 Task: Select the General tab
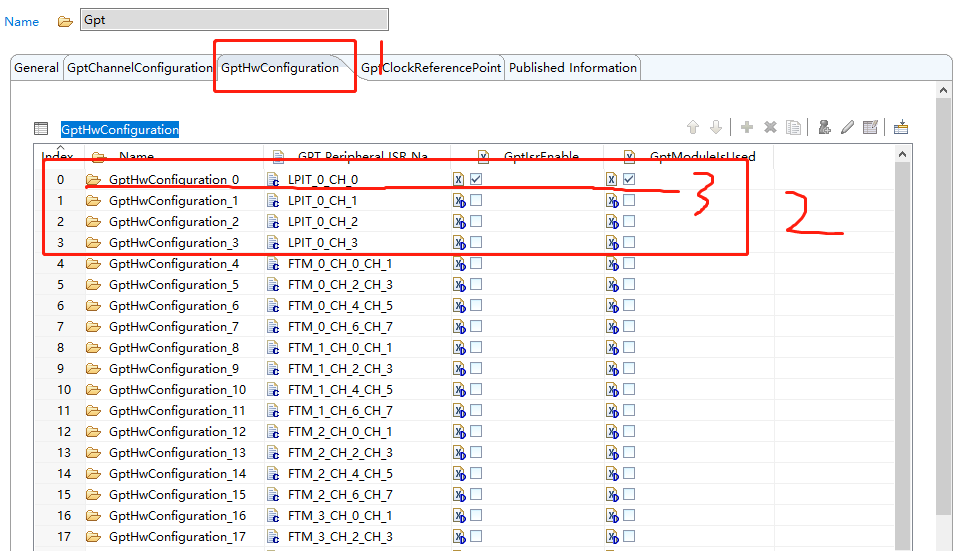37,67
